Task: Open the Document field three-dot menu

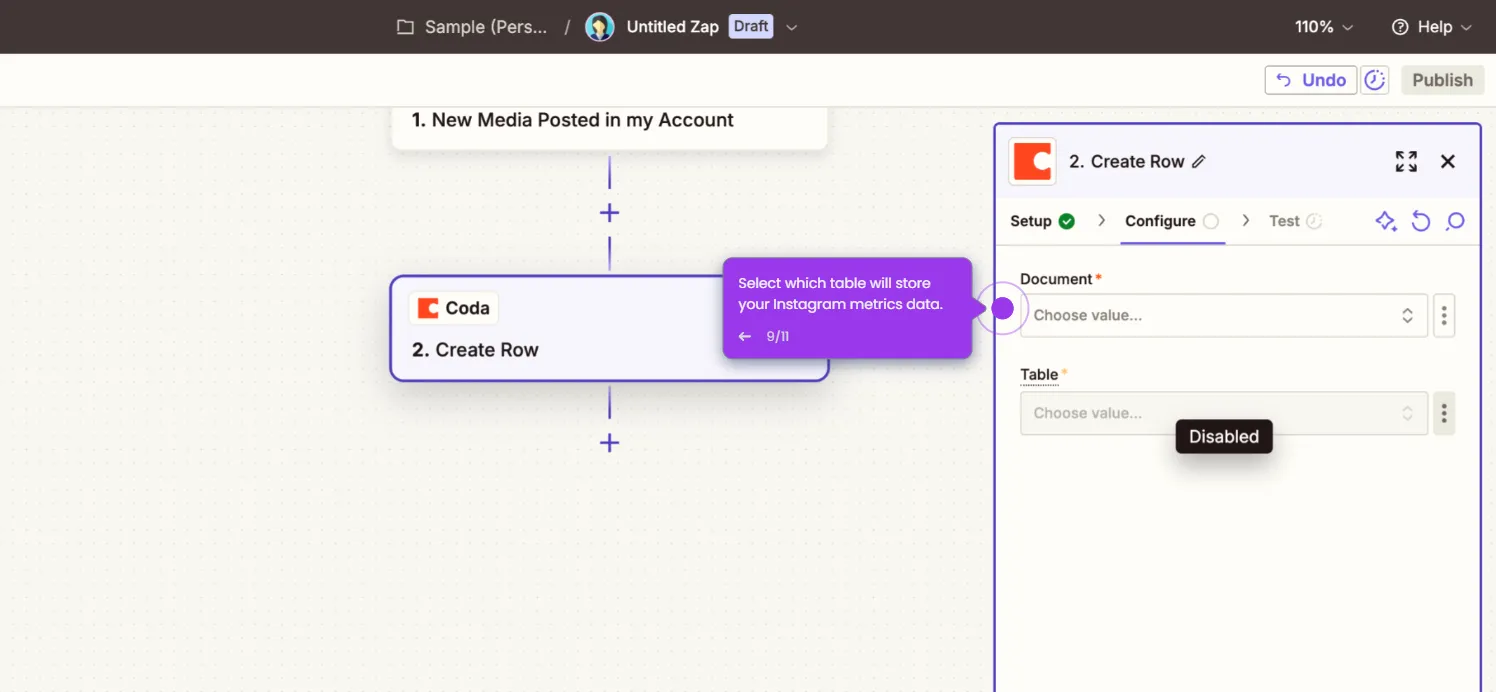Action: coord(1444,316)
